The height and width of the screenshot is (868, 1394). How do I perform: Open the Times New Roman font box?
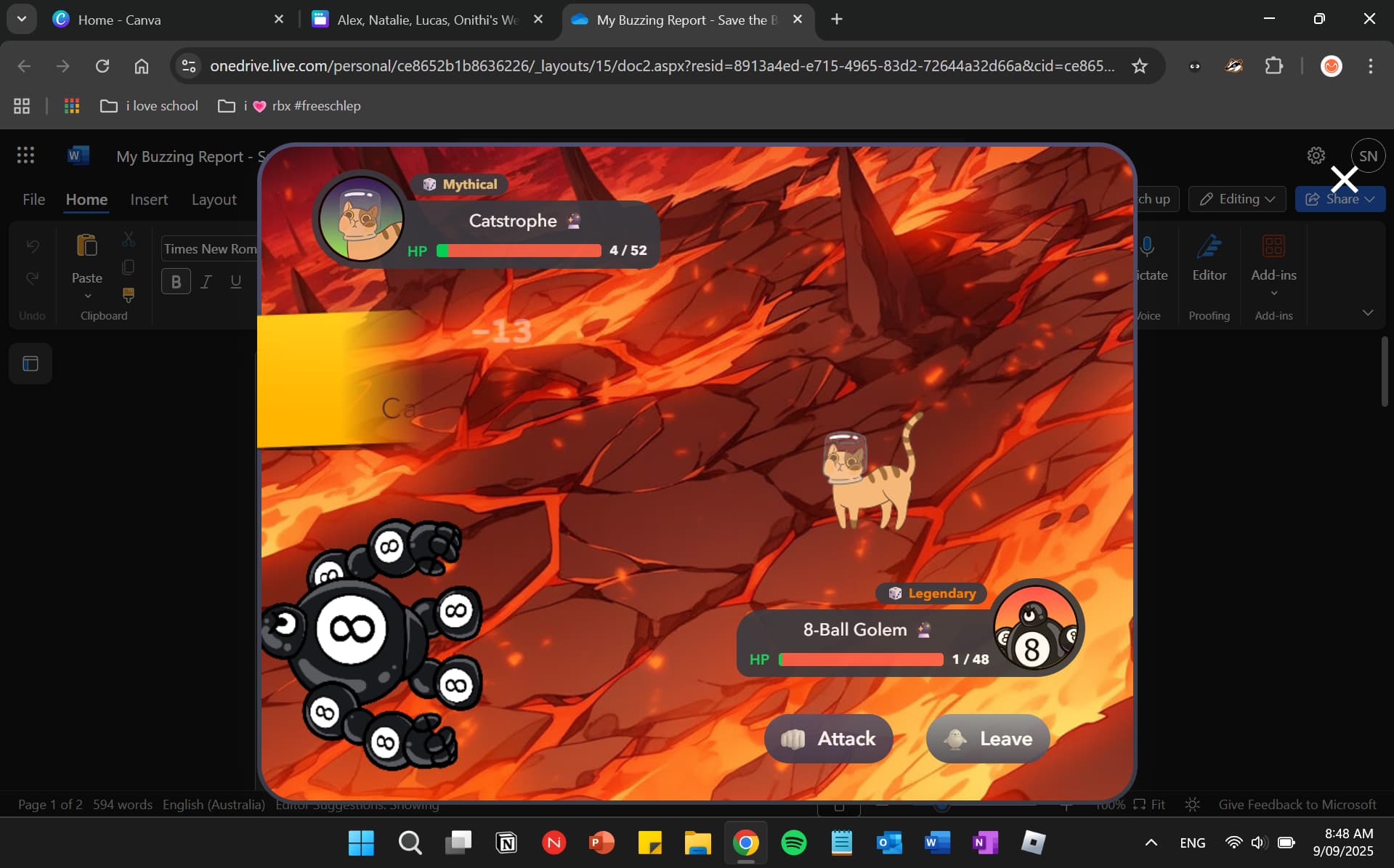[x=210, y=248]
